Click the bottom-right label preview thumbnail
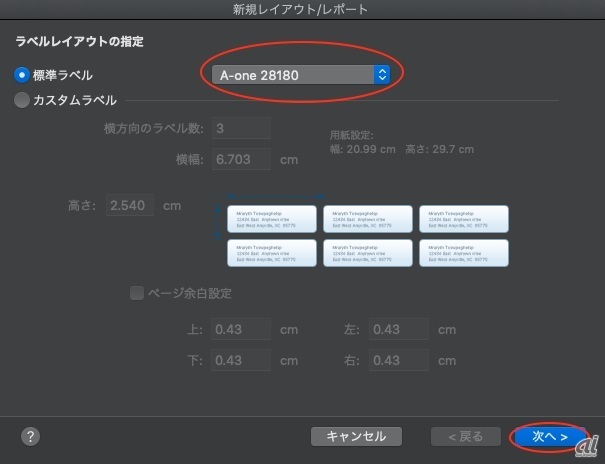 (x=464, y=253)
